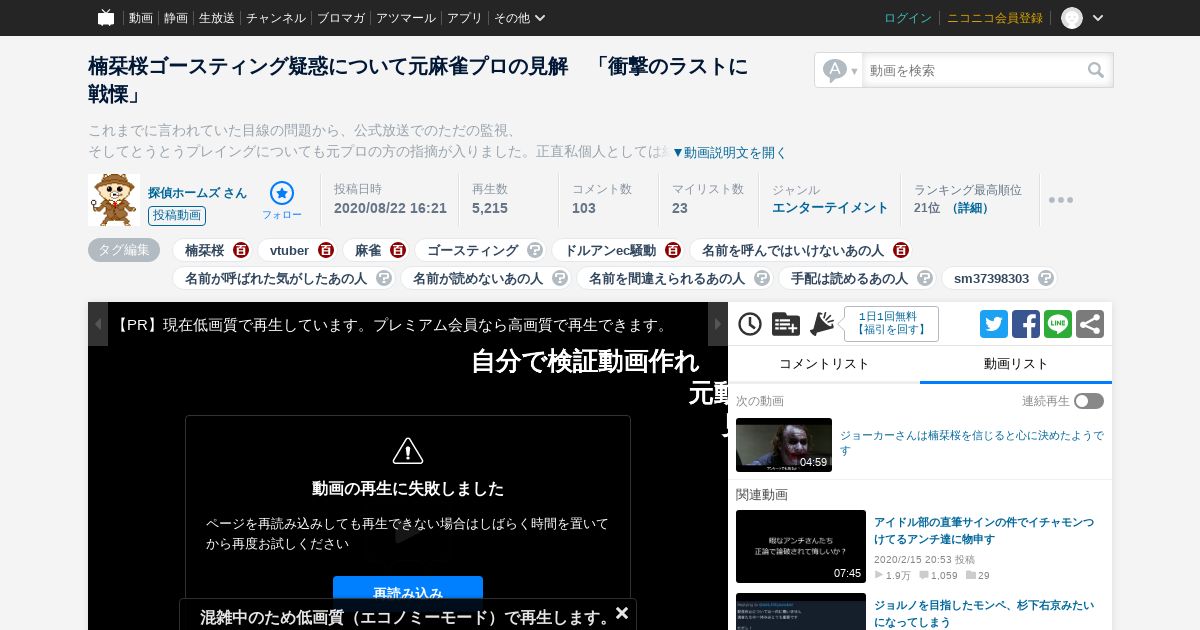Open the 動画 menu item
The width and height of the screenshot is (1200, 630).
(x=141, y=18)
